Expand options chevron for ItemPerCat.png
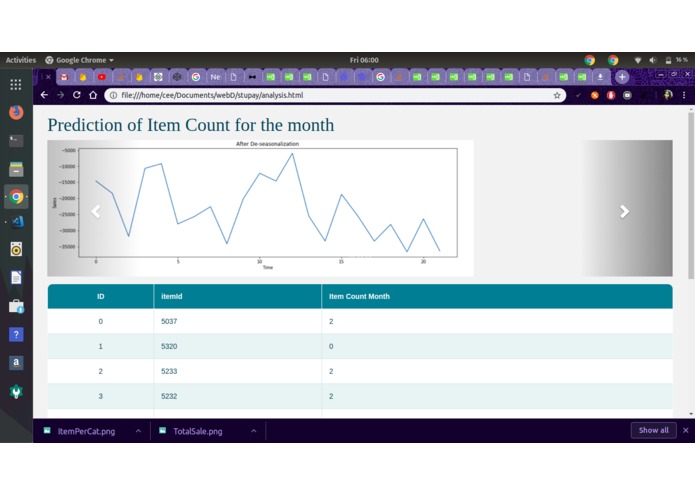The height and width of the screenshot is (494, 695). click(138, 431)
